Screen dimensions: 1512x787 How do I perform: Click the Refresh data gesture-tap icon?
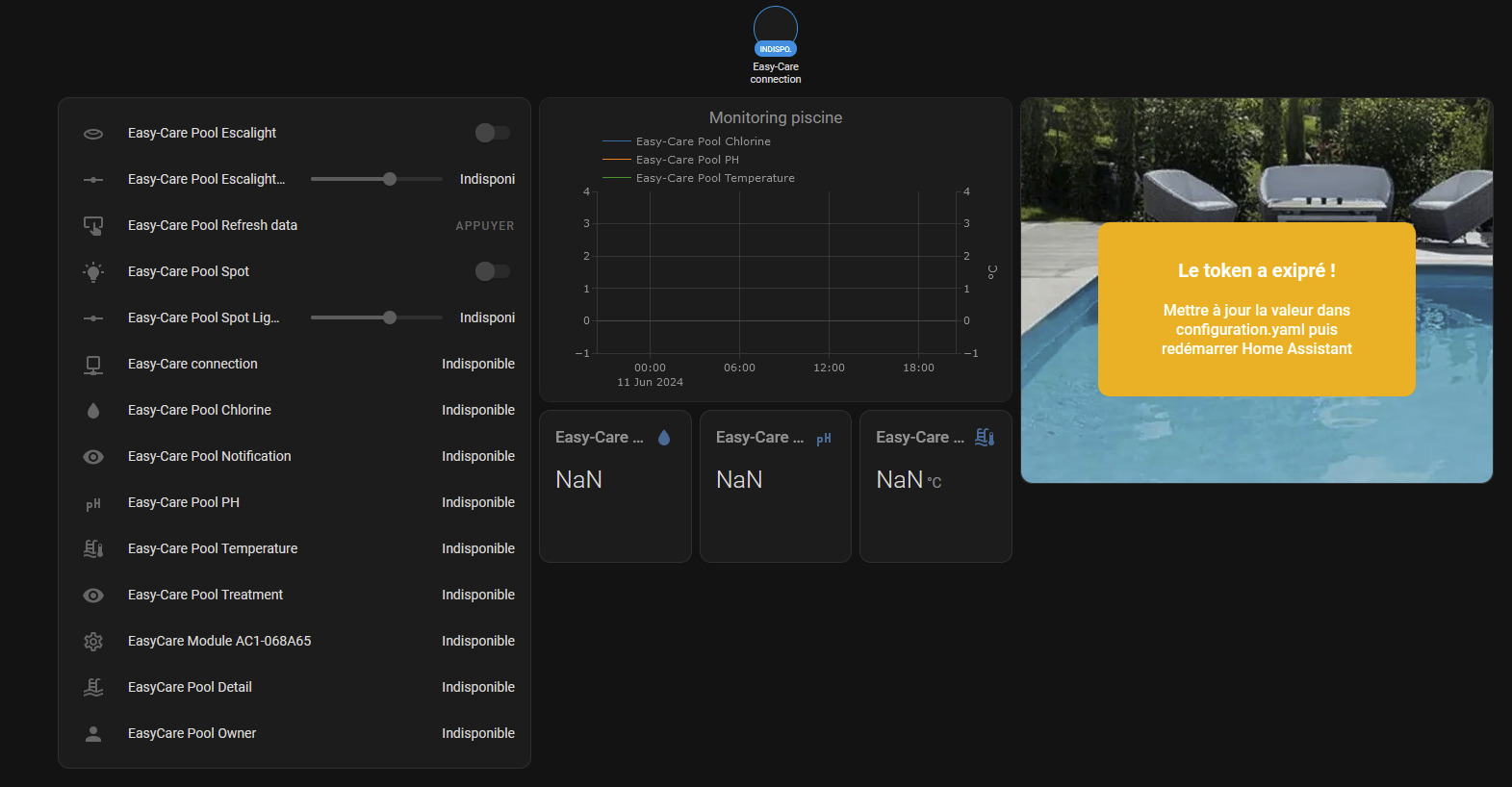[93, 226]
